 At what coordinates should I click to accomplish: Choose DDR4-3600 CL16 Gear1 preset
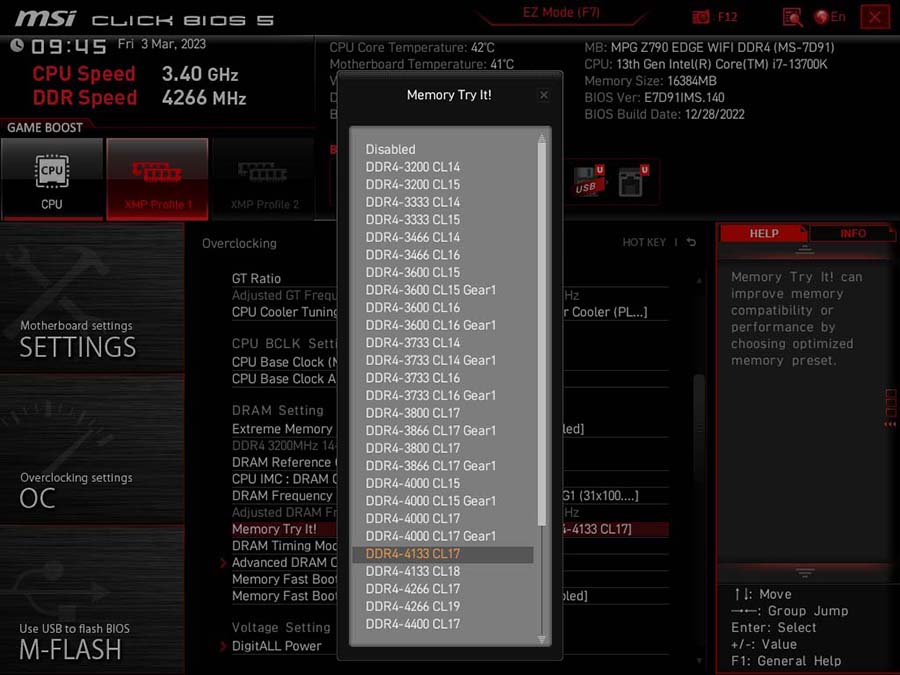pos(430,325)
